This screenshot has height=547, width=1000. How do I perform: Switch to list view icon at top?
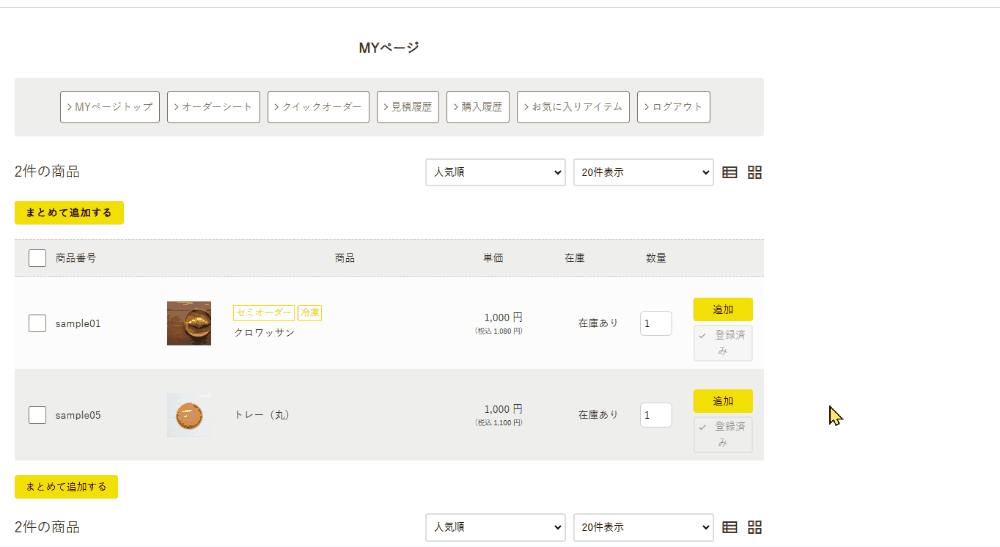pos(730,172)
